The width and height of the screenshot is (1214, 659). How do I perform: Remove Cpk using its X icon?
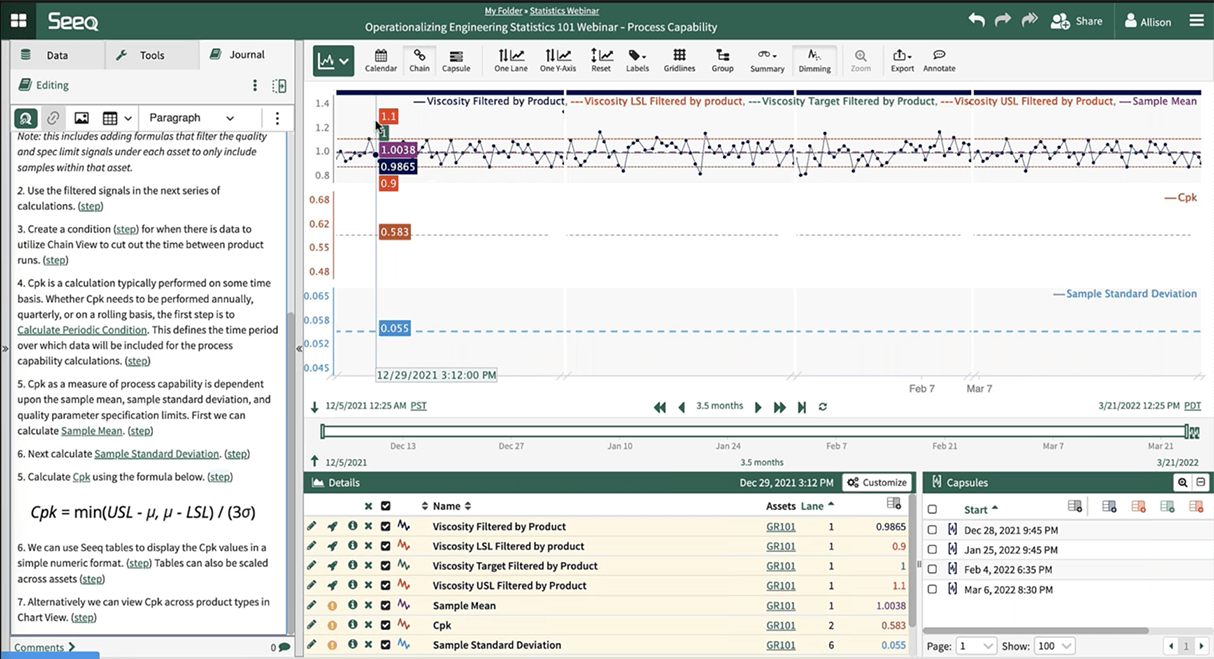(x=368, y=625)
